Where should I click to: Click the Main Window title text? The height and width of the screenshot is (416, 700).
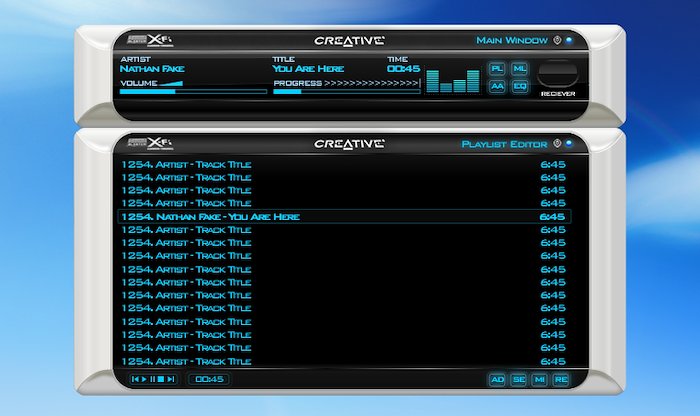512,41
